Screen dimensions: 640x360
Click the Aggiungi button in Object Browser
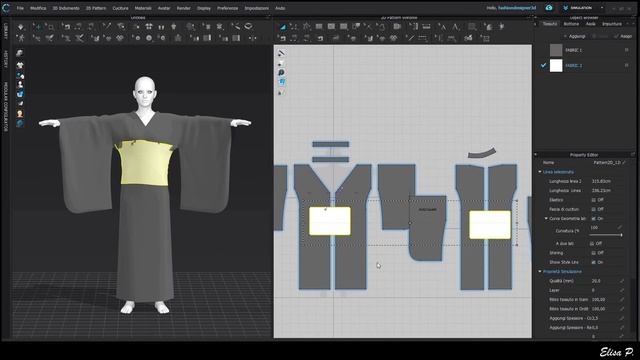click(x=575, y=36)
